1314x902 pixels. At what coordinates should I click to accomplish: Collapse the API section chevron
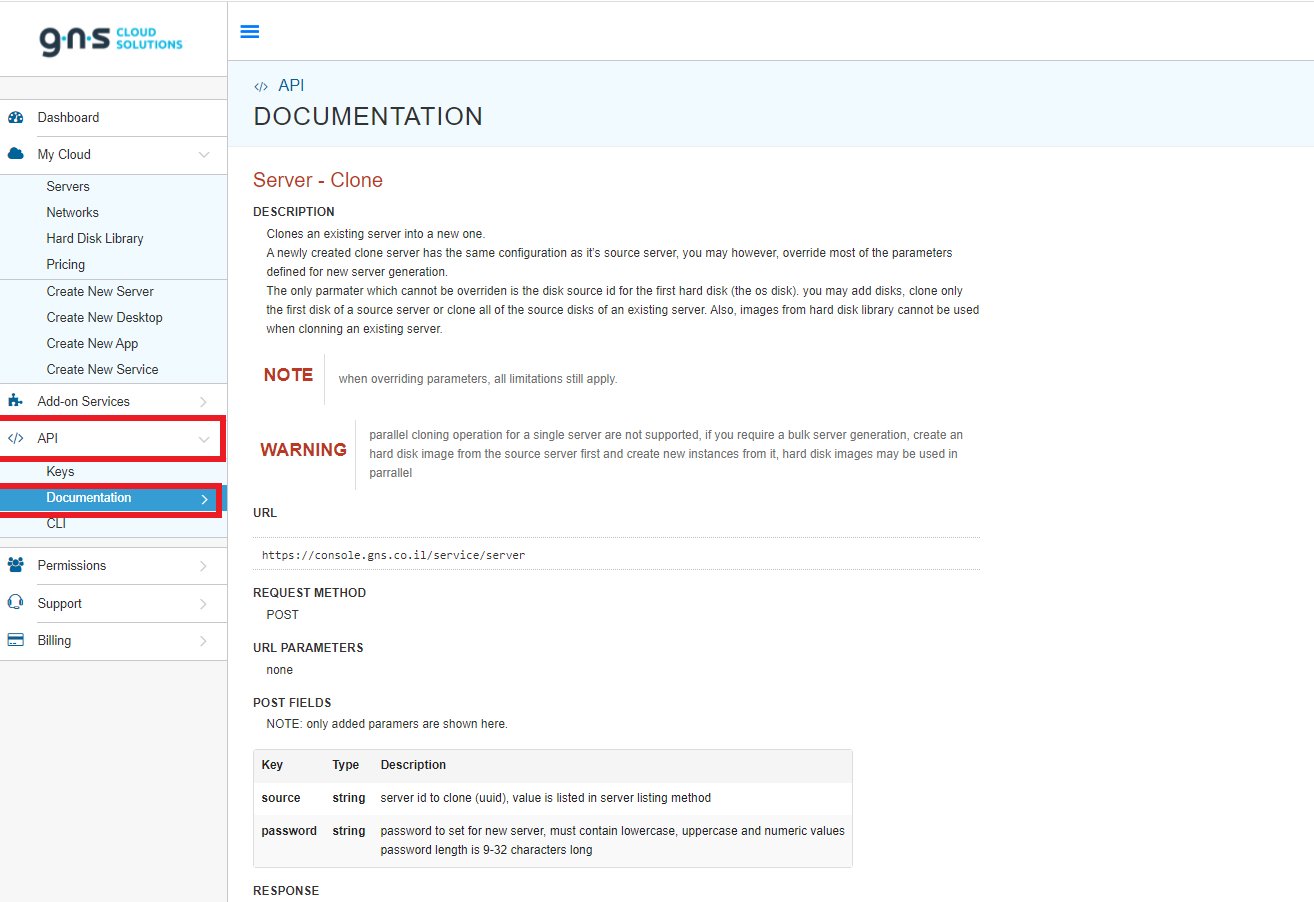pyautogui.click(x=204, y=439)
